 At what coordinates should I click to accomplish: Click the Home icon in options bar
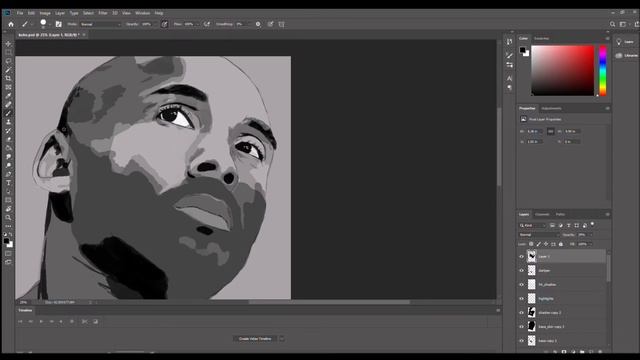click(11, 24)
